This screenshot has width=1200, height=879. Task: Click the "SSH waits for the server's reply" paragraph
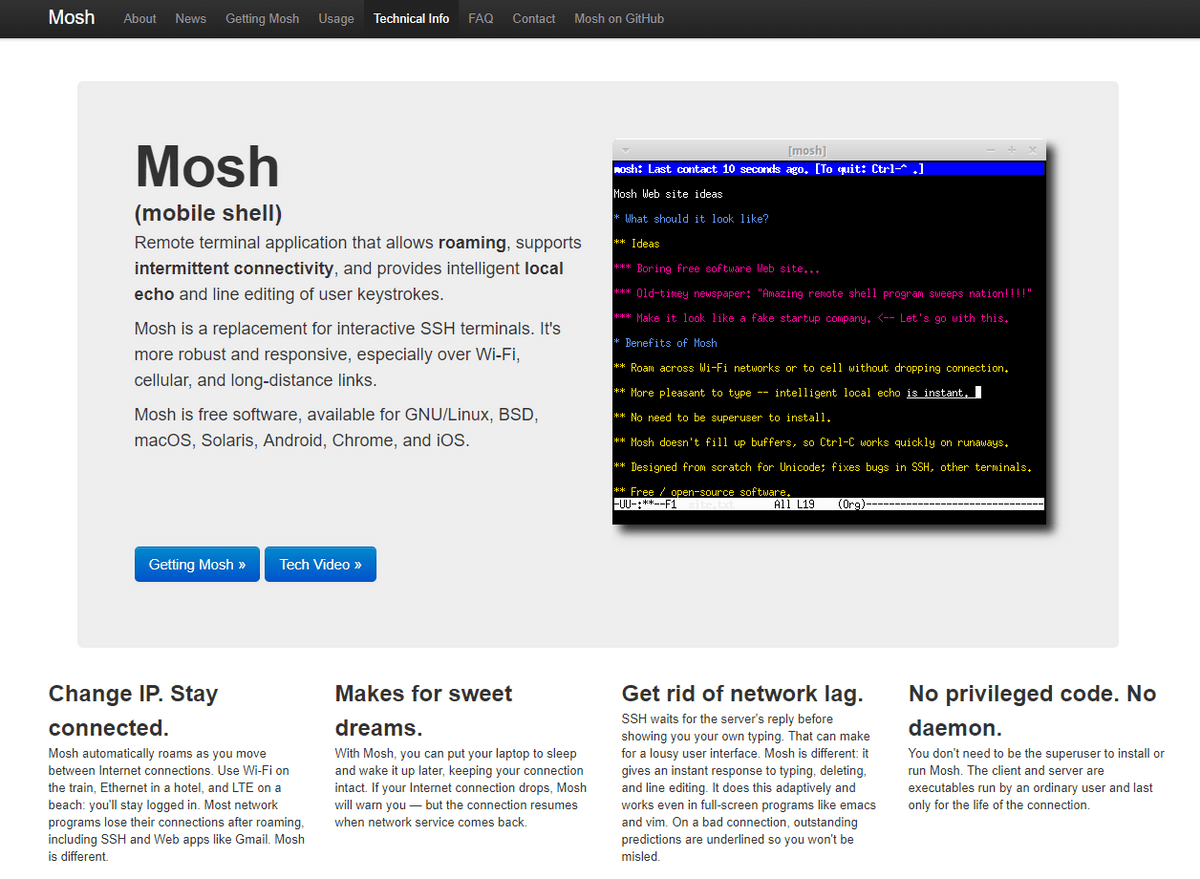click(x=749, y=788)
